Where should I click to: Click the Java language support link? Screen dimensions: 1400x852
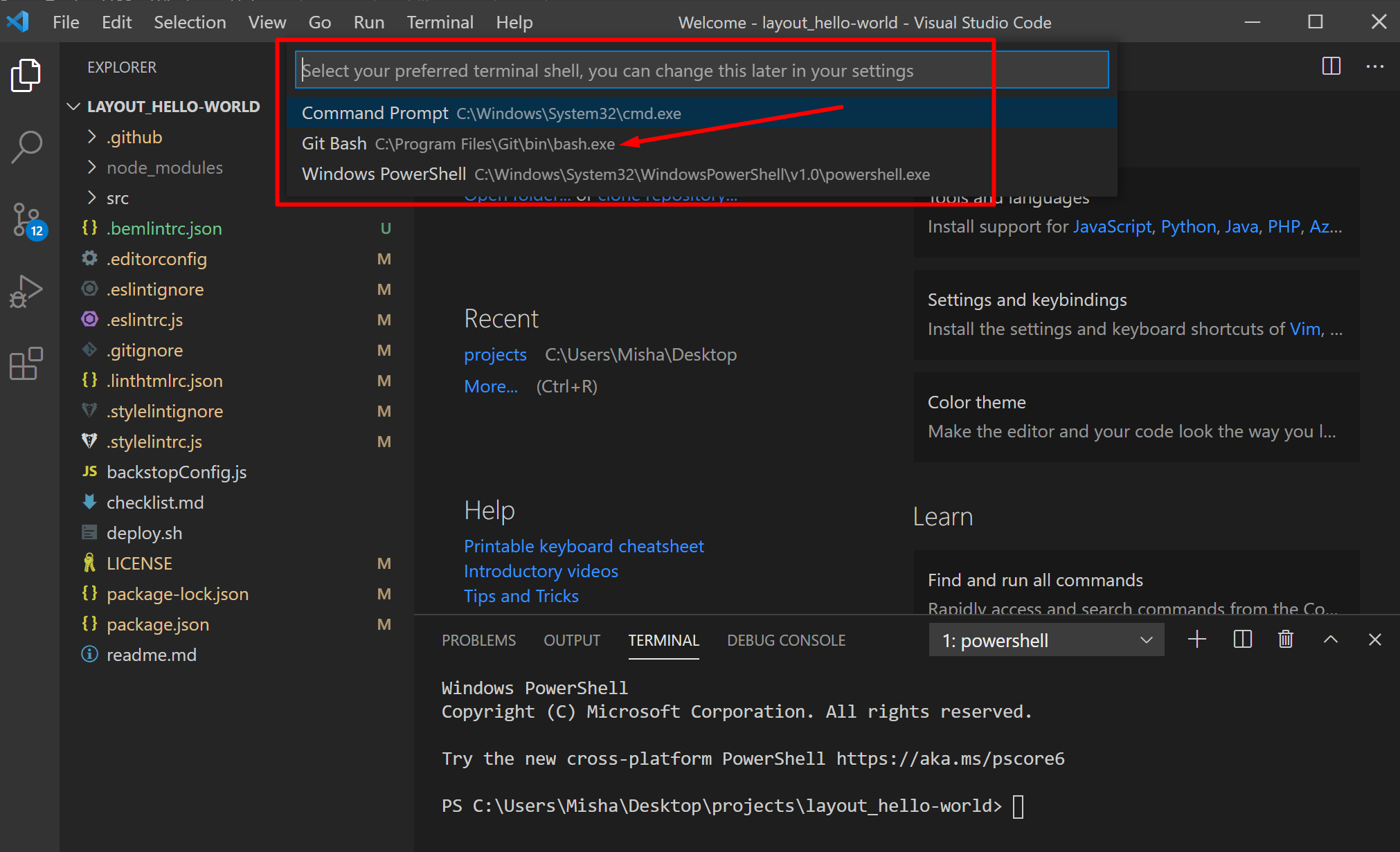tap(1241, 226)
